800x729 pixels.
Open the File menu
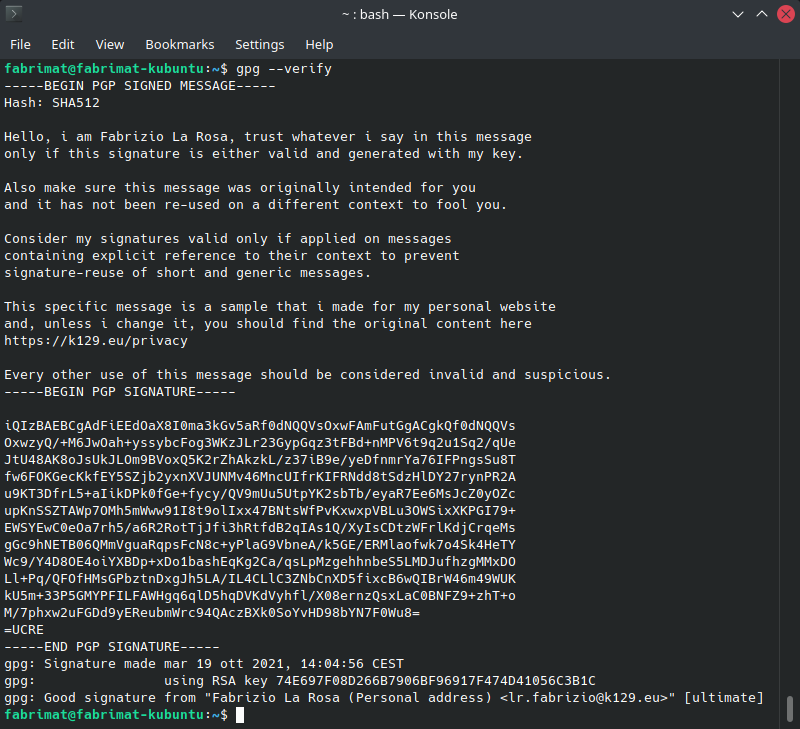pyautogui.click(x=20, y=44)
